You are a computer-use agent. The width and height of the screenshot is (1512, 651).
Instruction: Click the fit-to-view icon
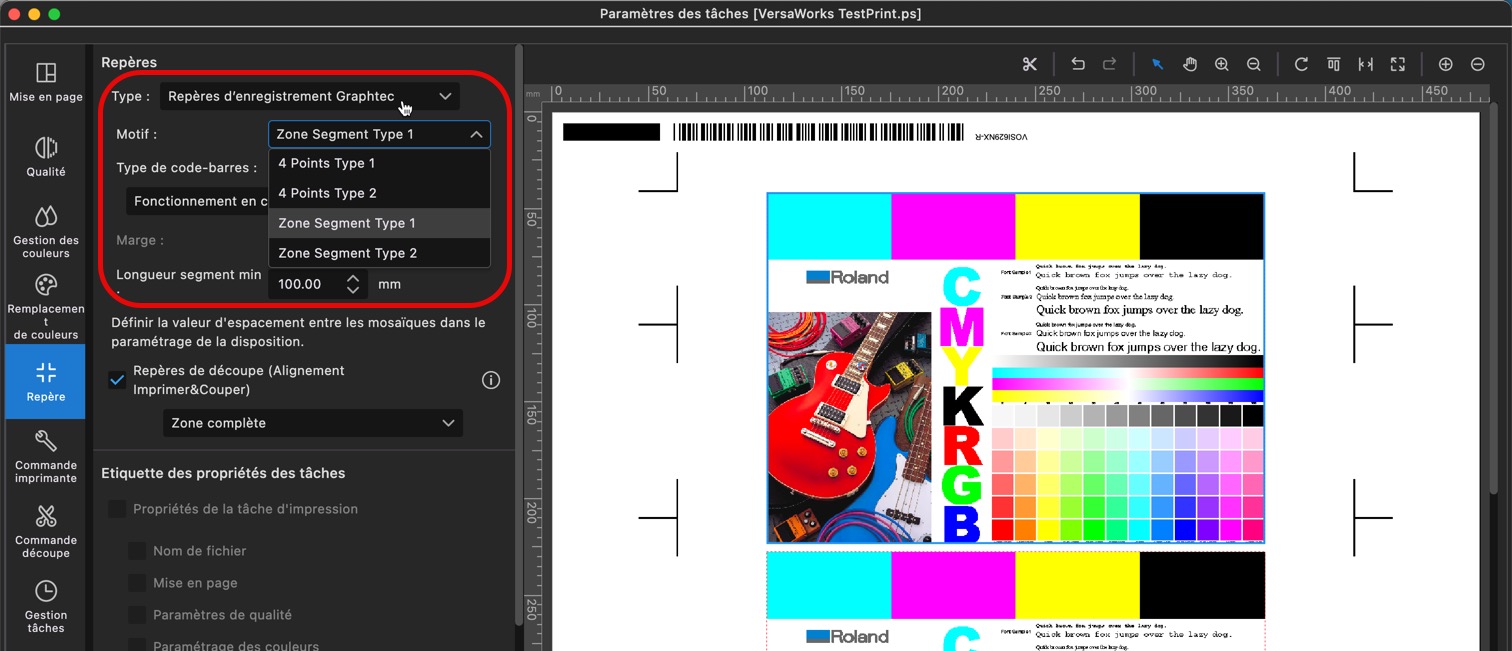pyautogui.click(x=1398, y=64)
